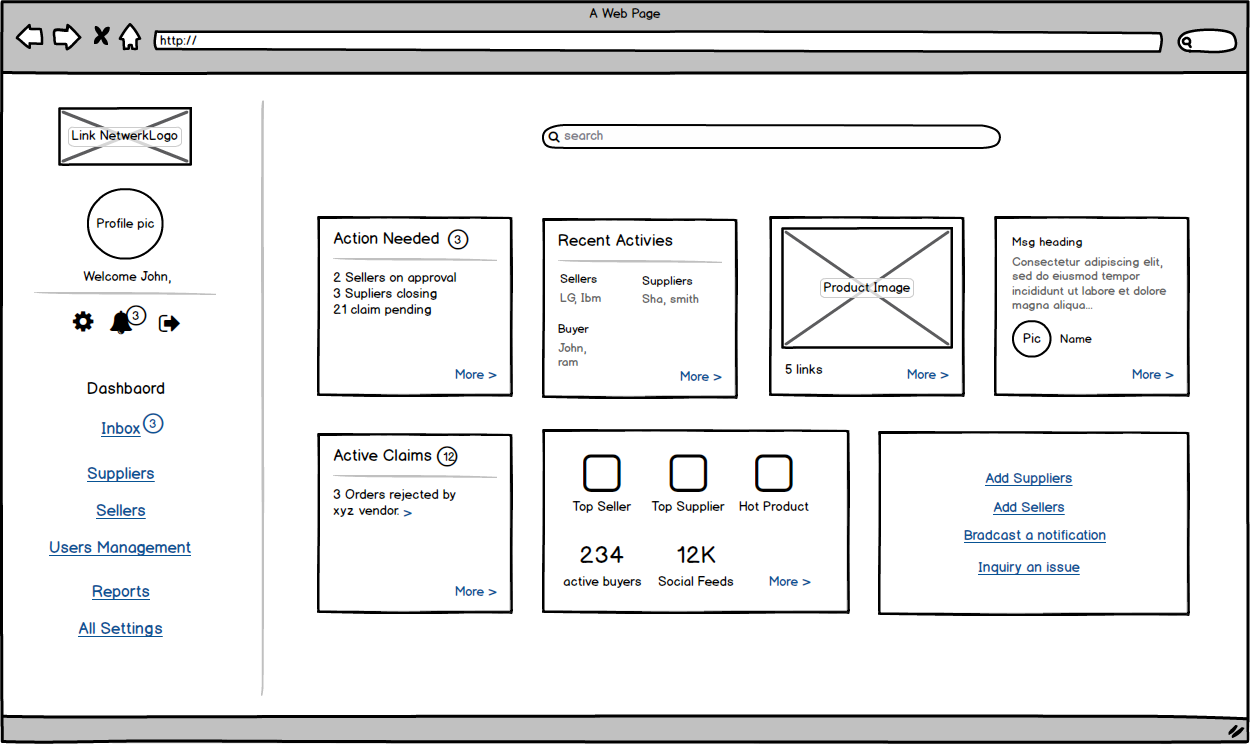Image resolution: width=1250 pixels, height=744 pixels.
Task: Click the Top Supplier icon
Action: tap(688, 473)
